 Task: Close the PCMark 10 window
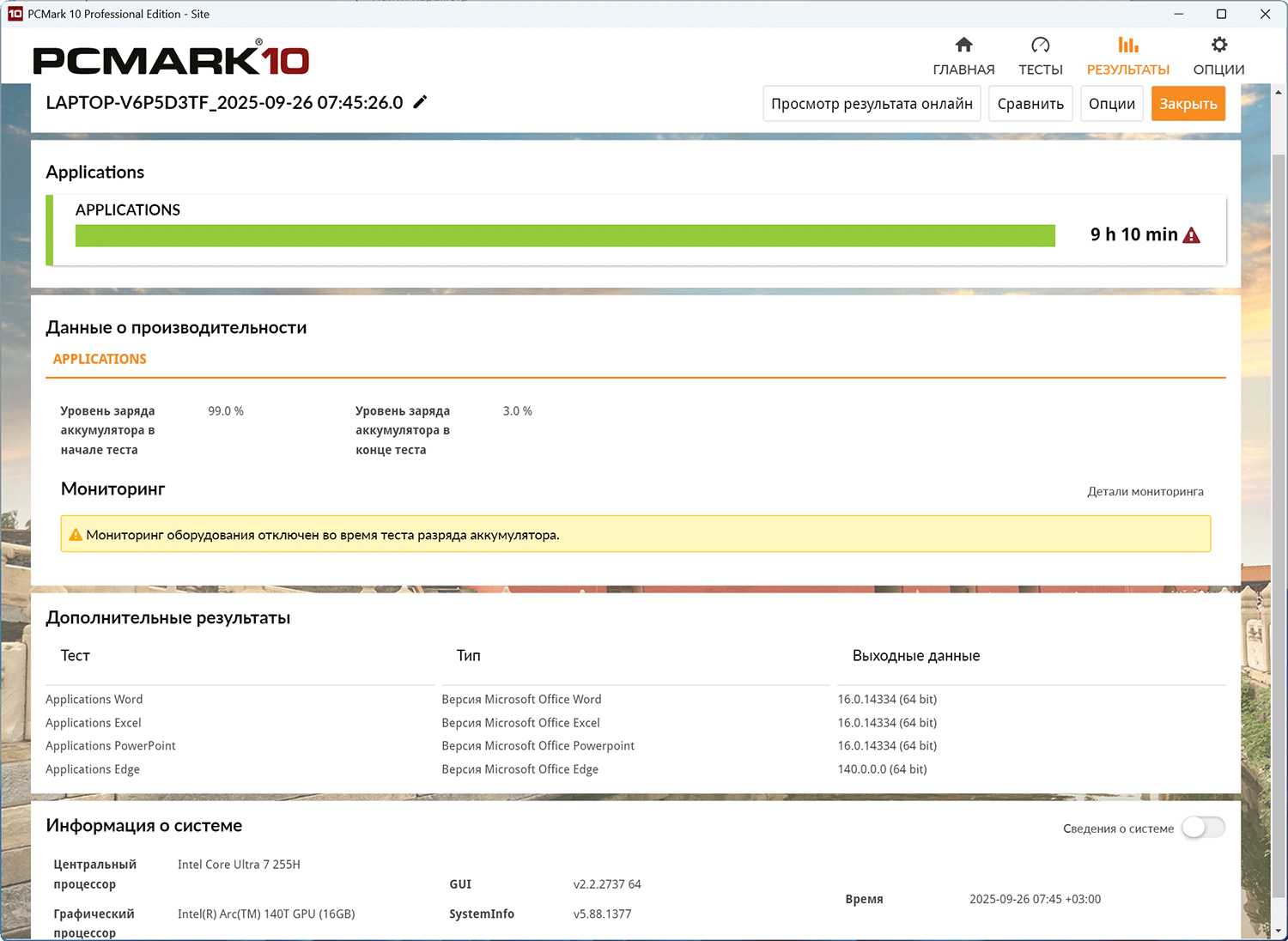(x=1265, y=14)
